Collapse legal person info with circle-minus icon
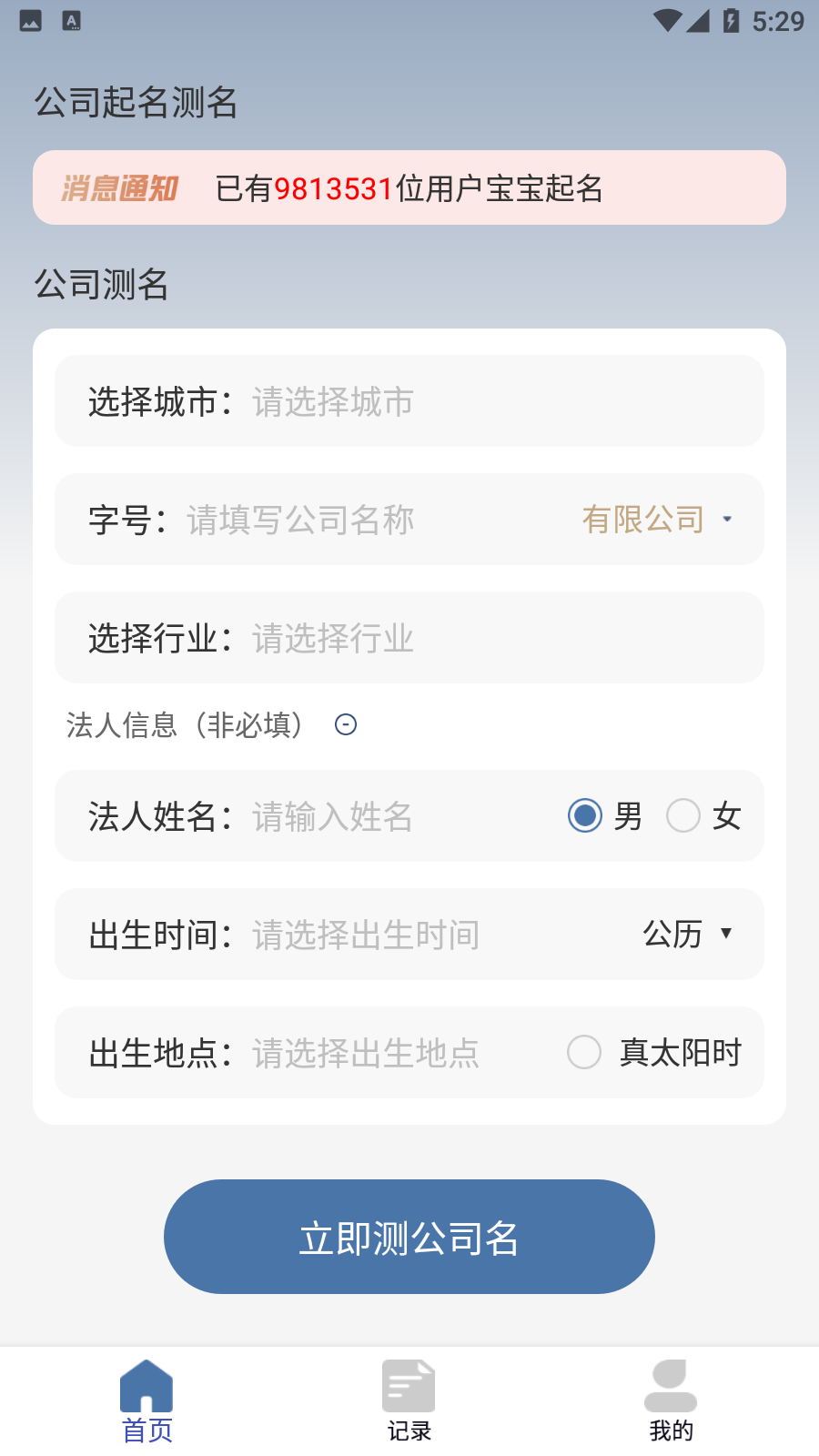 346,724
